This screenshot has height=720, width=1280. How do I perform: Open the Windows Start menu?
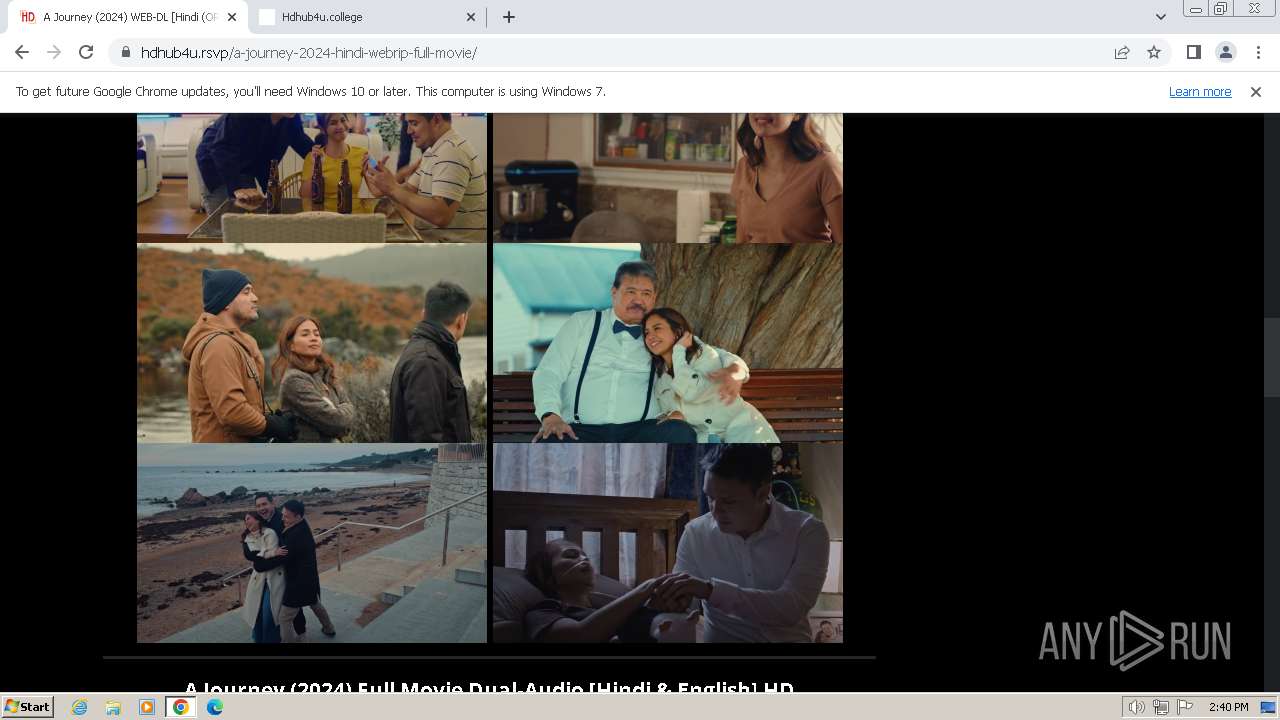coord(27,706)
